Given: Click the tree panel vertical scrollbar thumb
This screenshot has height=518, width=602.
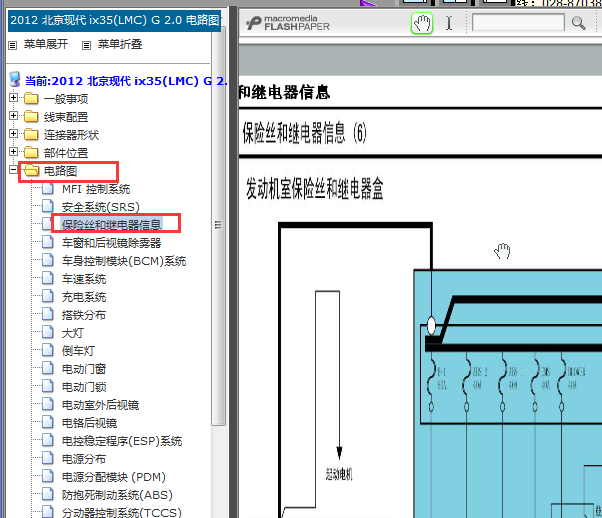Looking at the screenshot, I should (218, 225).
